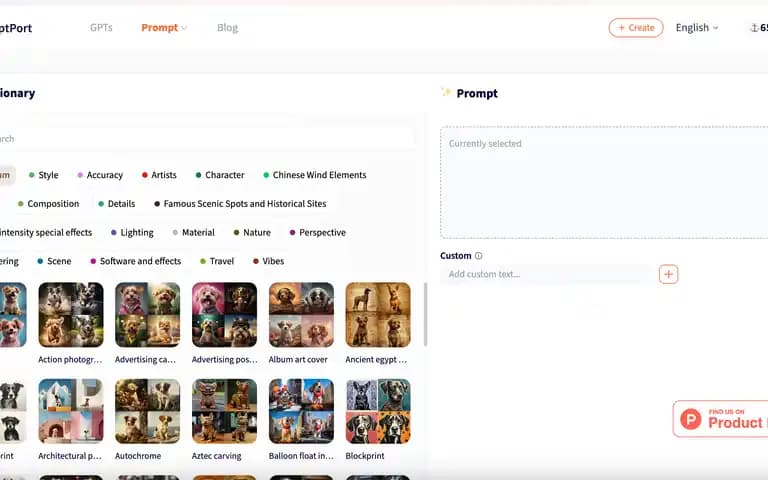Focus the dictionary search field
Screen dimensions: 768x480
coord(206,139)
